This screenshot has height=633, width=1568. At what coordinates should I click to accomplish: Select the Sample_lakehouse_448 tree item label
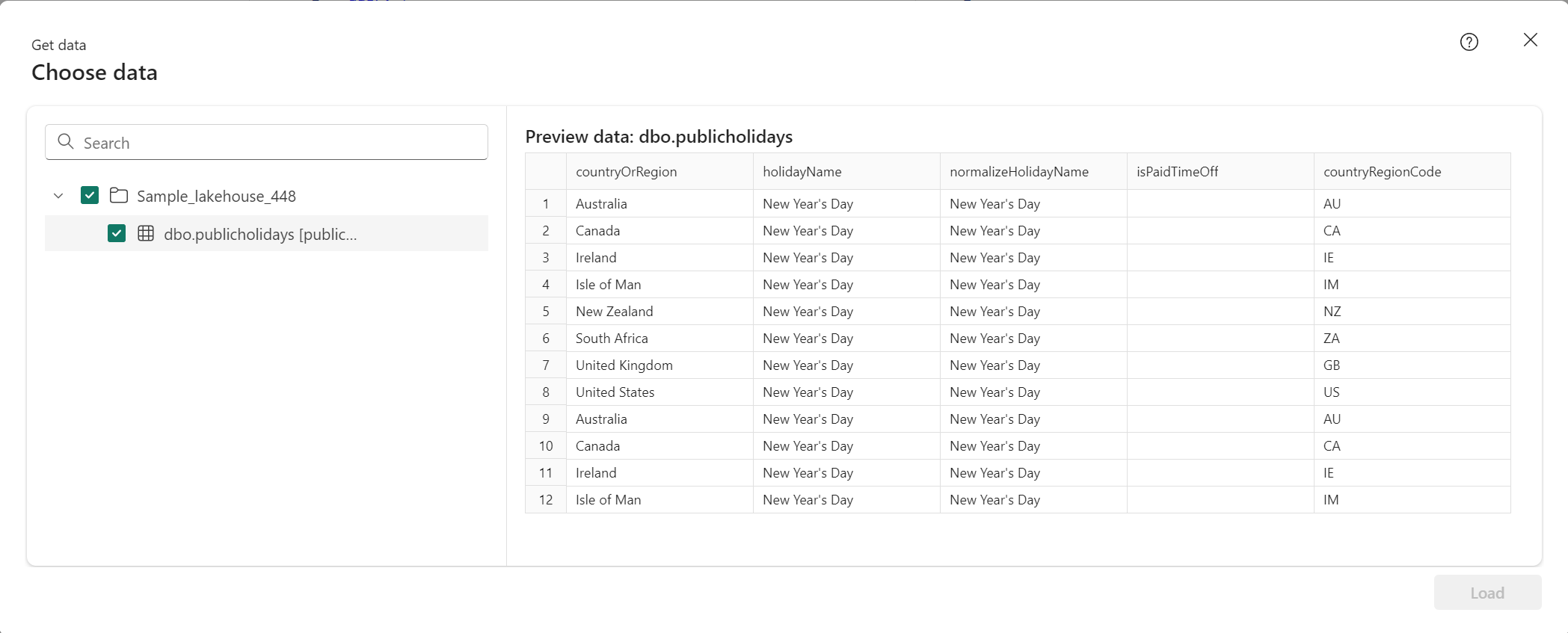click(216, 196)
